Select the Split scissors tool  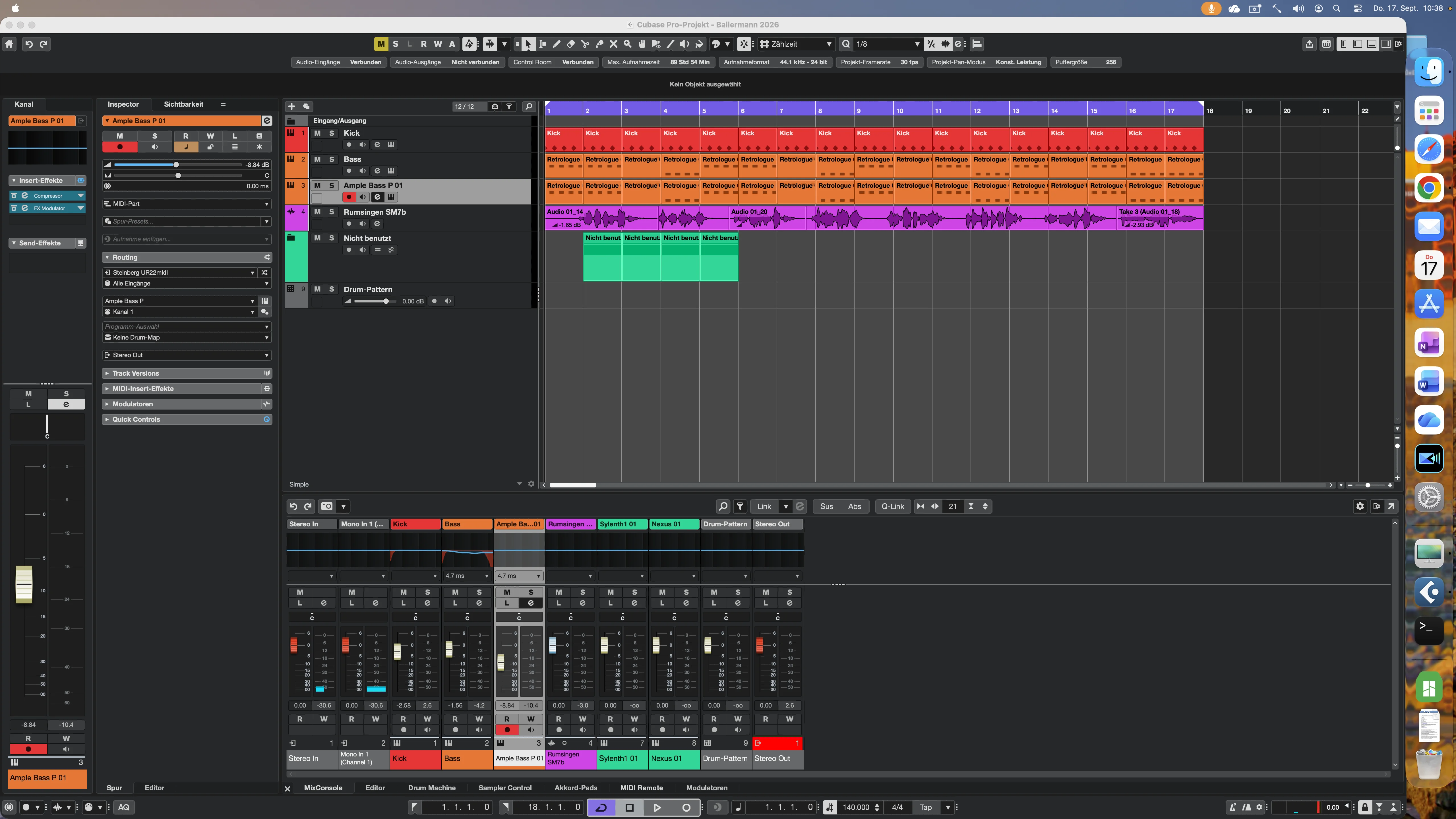coord(585,44)
